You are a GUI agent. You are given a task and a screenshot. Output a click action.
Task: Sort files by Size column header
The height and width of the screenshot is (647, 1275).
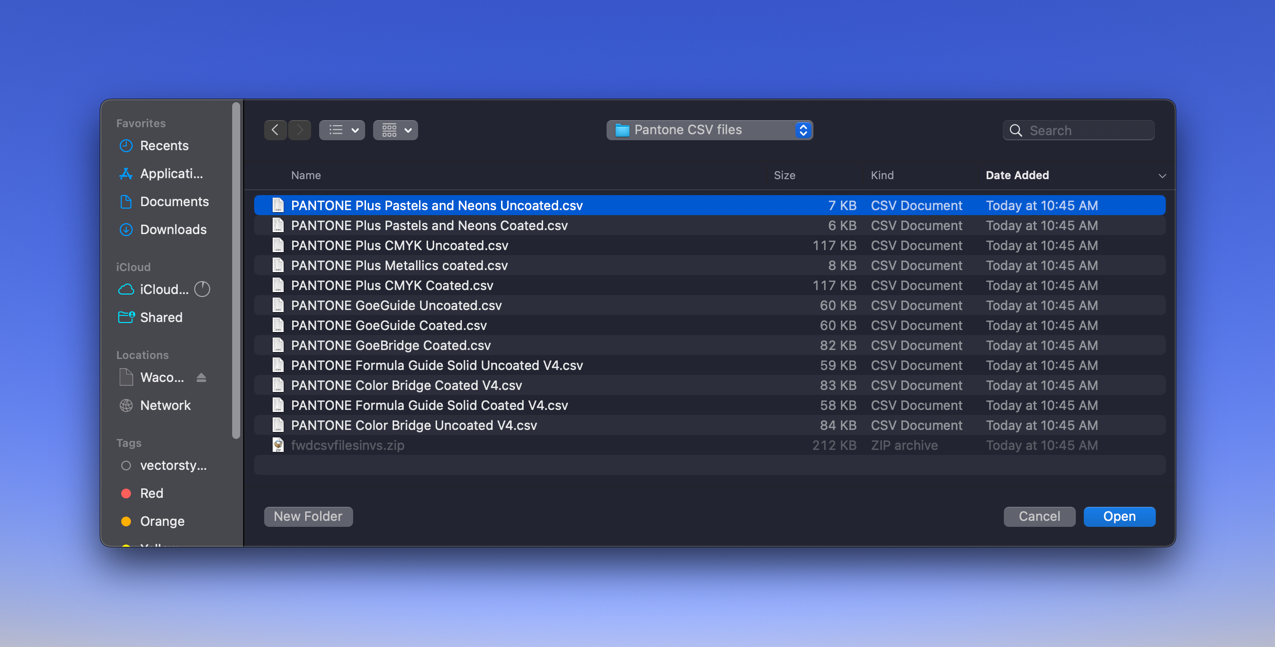coord(784,175)
